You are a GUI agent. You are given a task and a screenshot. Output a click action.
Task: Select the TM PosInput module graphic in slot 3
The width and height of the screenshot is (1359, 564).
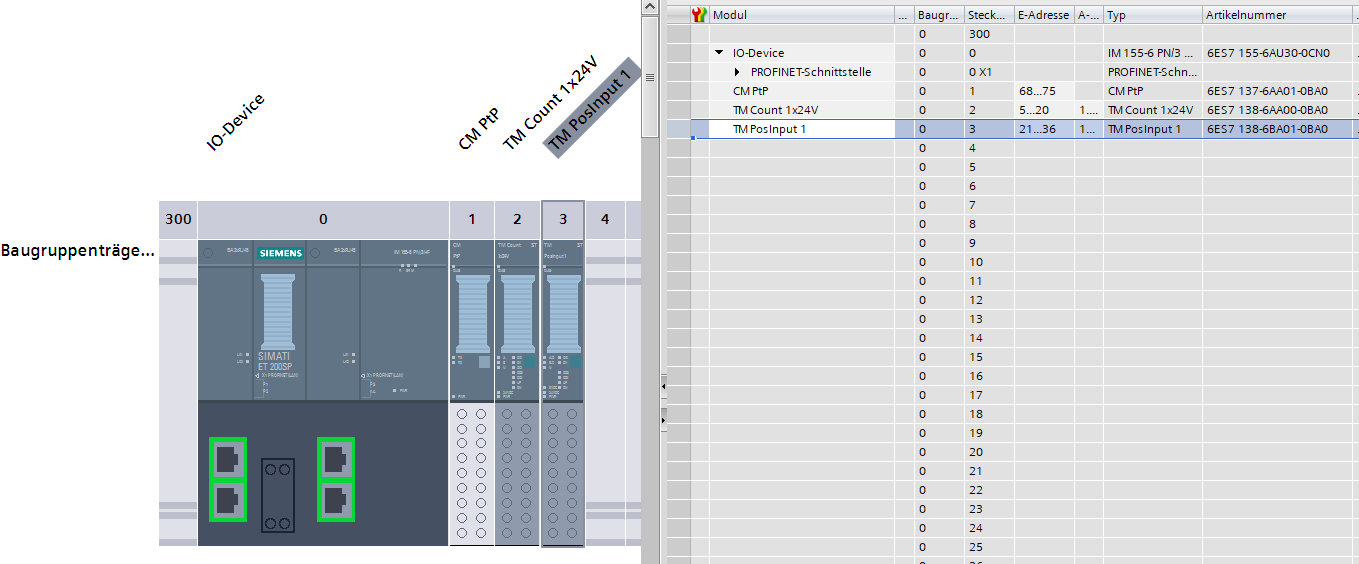[x=563, y=392]
